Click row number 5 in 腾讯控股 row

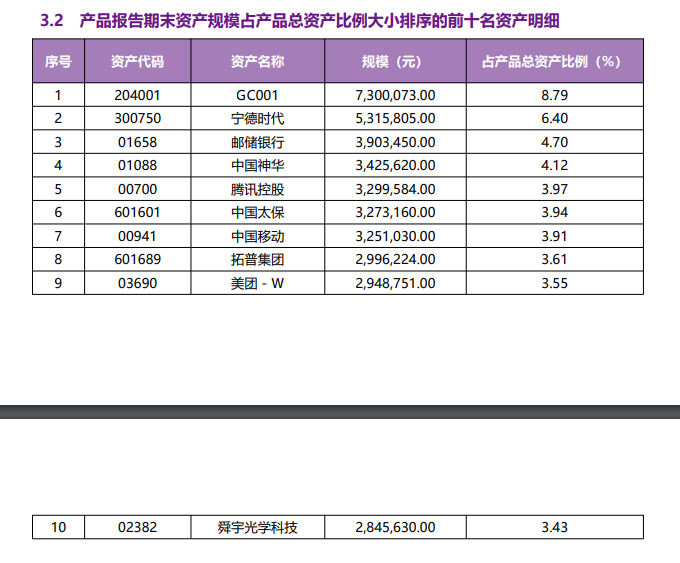coord(58,189)
